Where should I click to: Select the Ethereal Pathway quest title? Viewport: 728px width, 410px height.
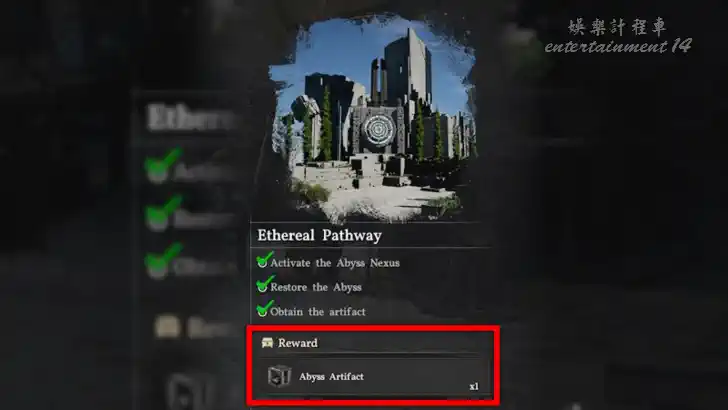coord(319,235)
